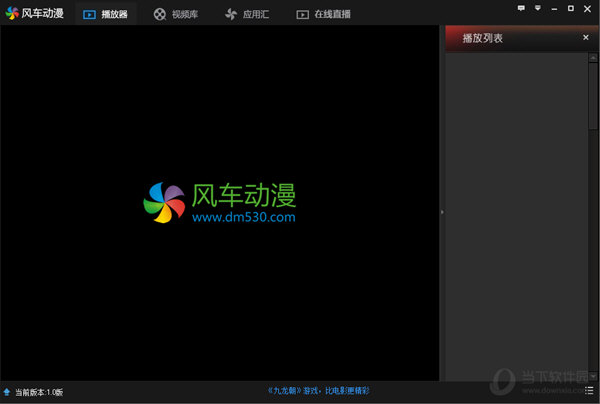This screenshot has height=404, width=600.
Task: Open the 应用汇 tab
Action: tap(247, 15)
